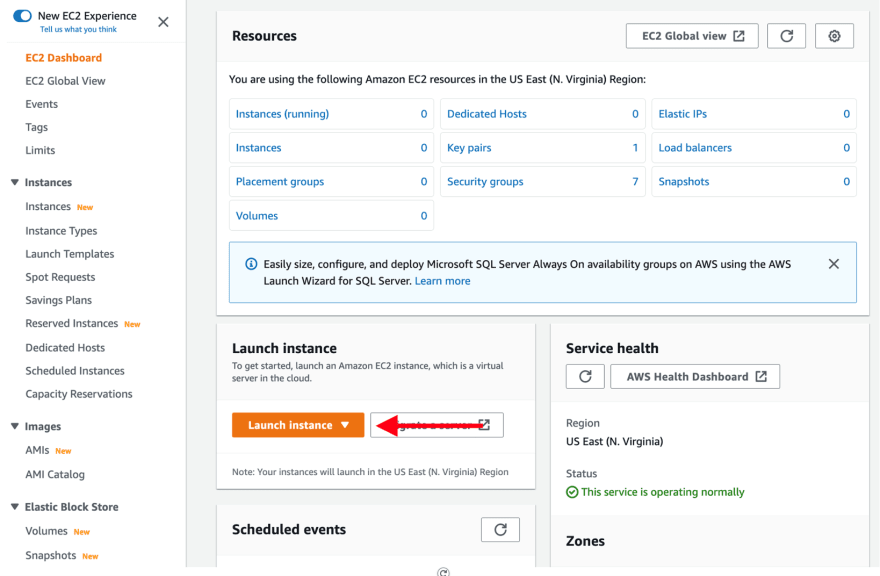Select Instance Types in the sidebar

coord(62,230)
